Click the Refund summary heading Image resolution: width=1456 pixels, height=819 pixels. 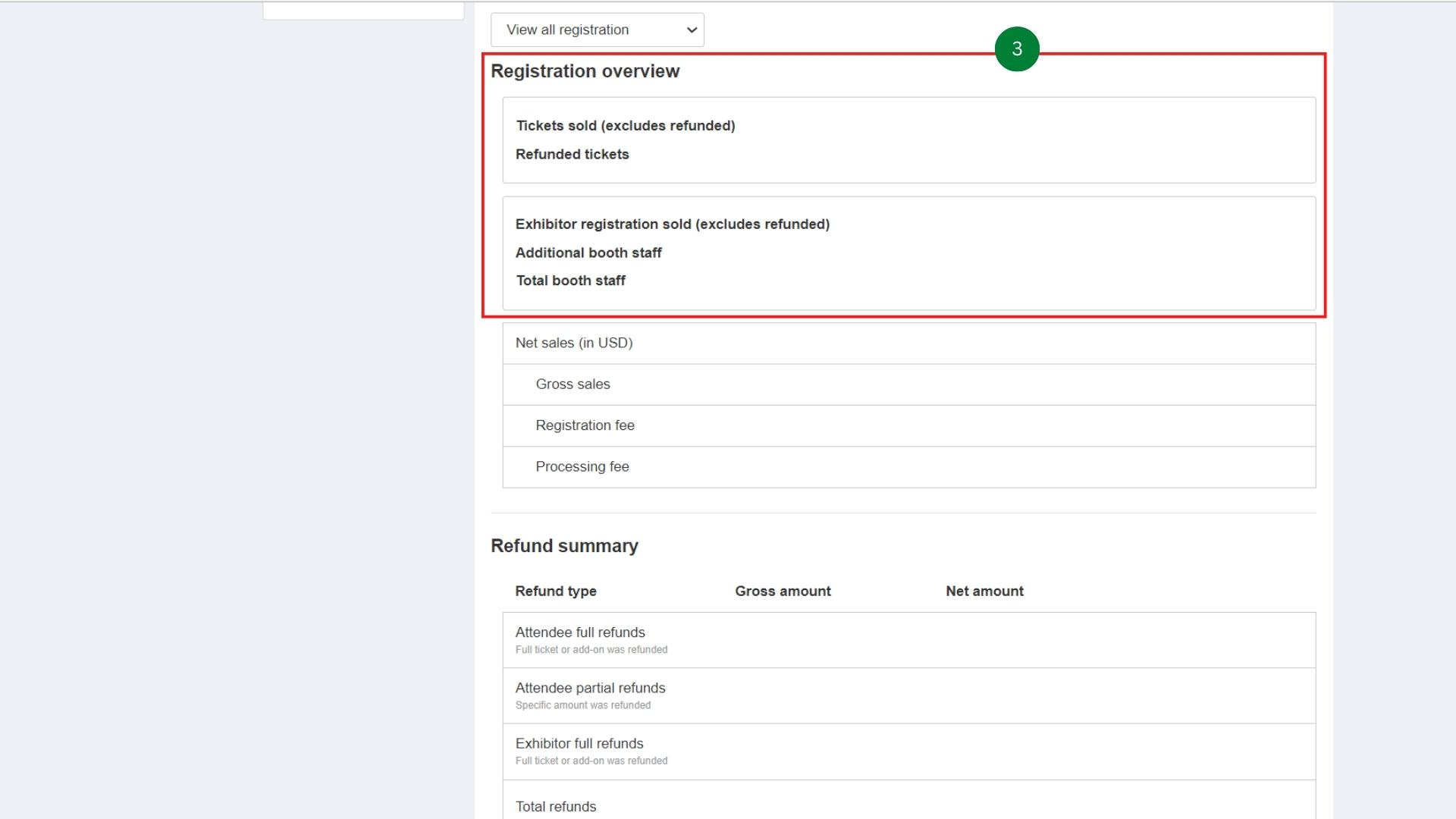(x=565, y=545)
